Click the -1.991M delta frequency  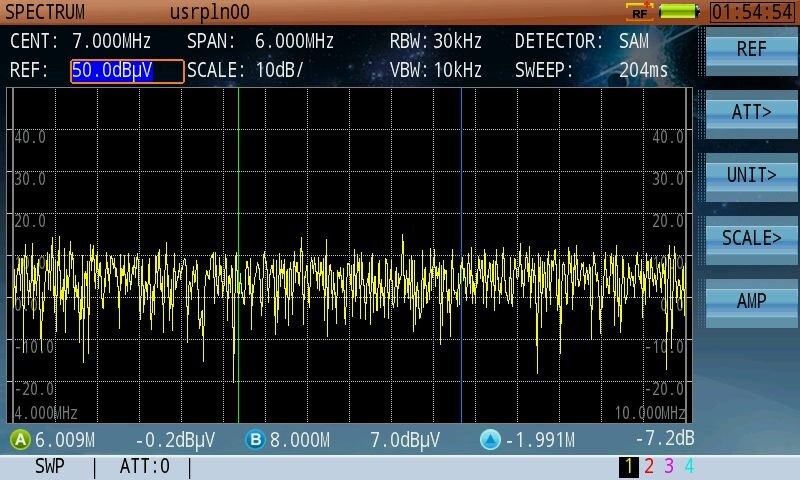click(540, 440)
